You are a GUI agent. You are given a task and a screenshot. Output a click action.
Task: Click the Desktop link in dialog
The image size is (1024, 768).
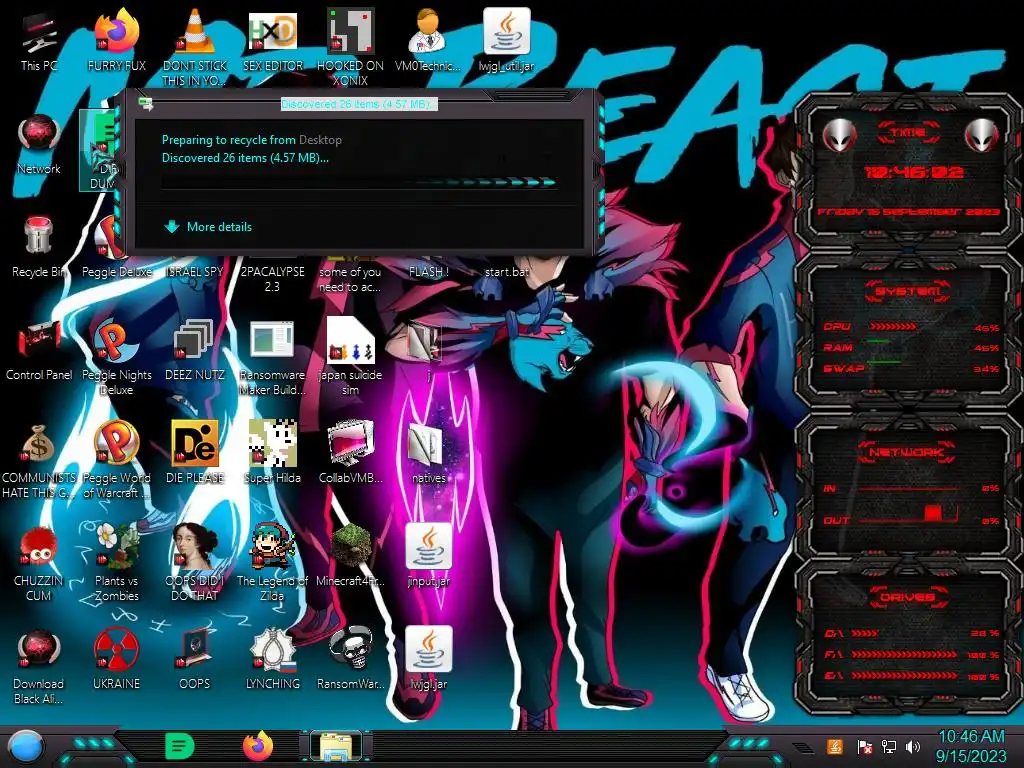(x=320, y=140)
